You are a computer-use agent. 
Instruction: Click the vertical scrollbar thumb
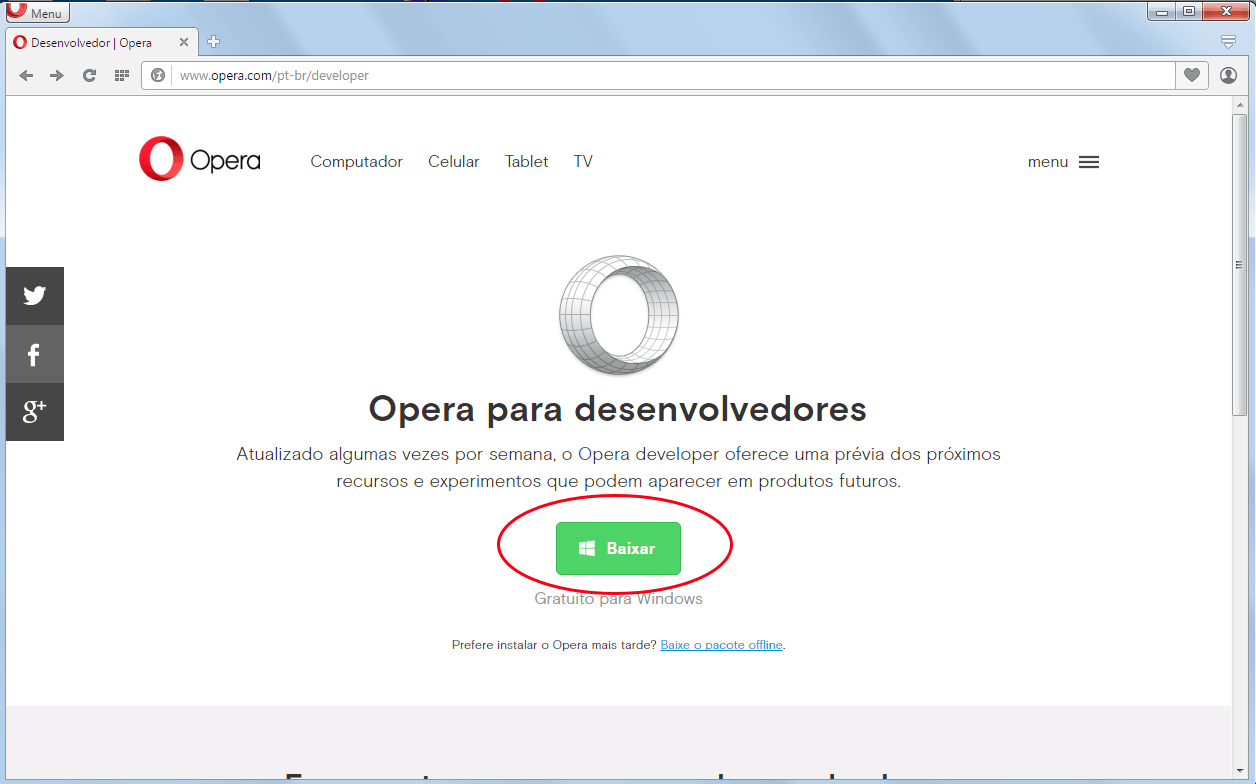(x=1240, y=265)
